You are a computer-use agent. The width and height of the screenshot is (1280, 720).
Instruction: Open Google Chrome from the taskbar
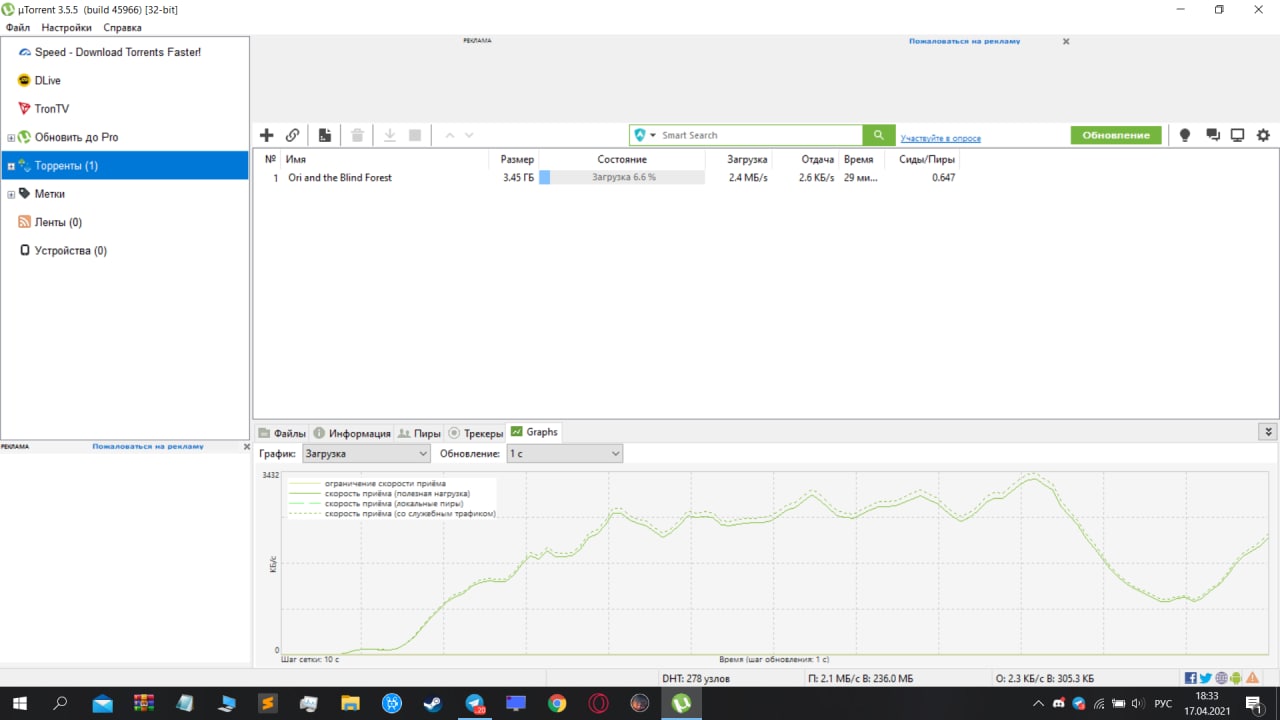point(557,704)
